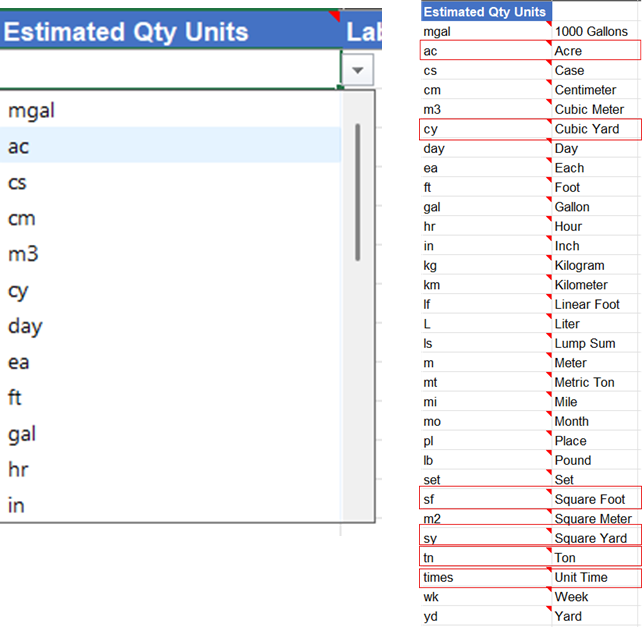Open the Estimated Qty Units dropdown arrow
Image resolution: width=642 pixels, height=627 pixels.
point(357,70)
